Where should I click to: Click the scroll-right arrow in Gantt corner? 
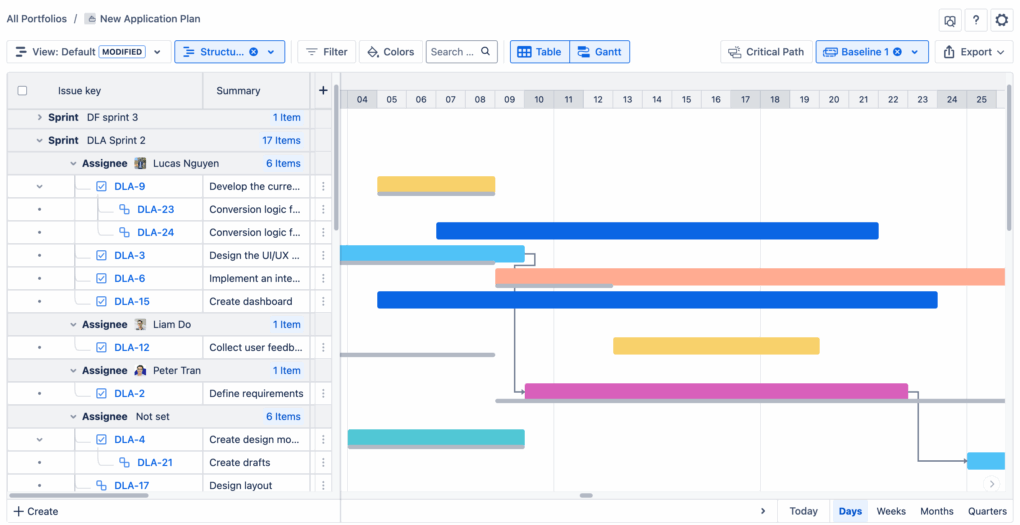point(991,483)
